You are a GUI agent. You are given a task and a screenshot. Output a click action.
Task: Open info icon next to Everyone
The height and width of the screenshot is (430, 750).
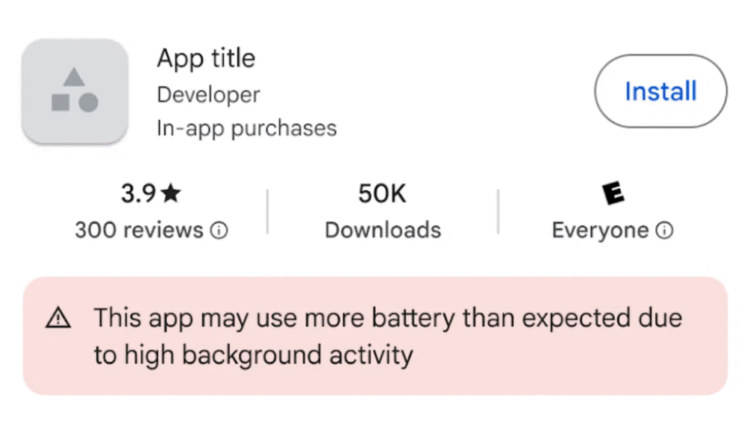click(664, 231)
